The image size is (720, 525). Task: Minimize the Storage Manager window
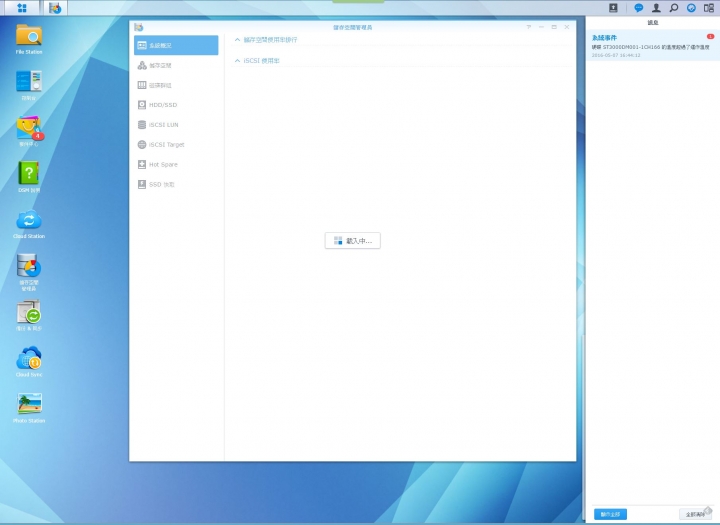541,27
